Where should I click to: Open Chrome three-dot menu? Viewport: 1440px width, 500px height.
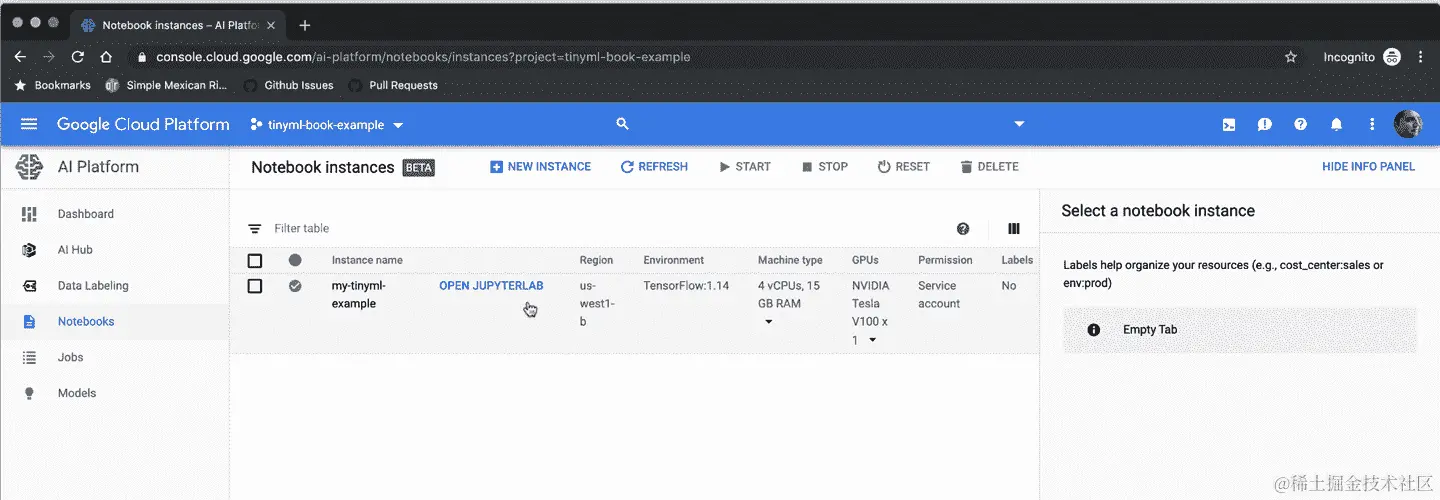point(1421,57)
